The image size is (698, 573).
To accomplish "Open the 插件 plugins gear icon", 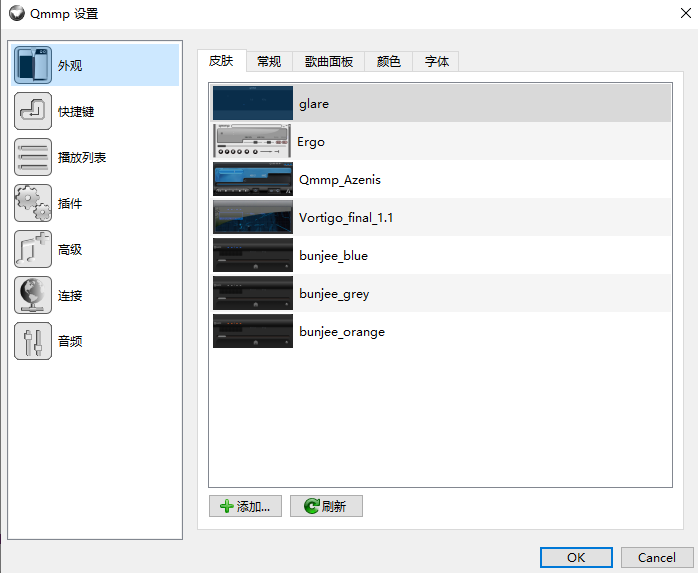I will pos(33,203).
